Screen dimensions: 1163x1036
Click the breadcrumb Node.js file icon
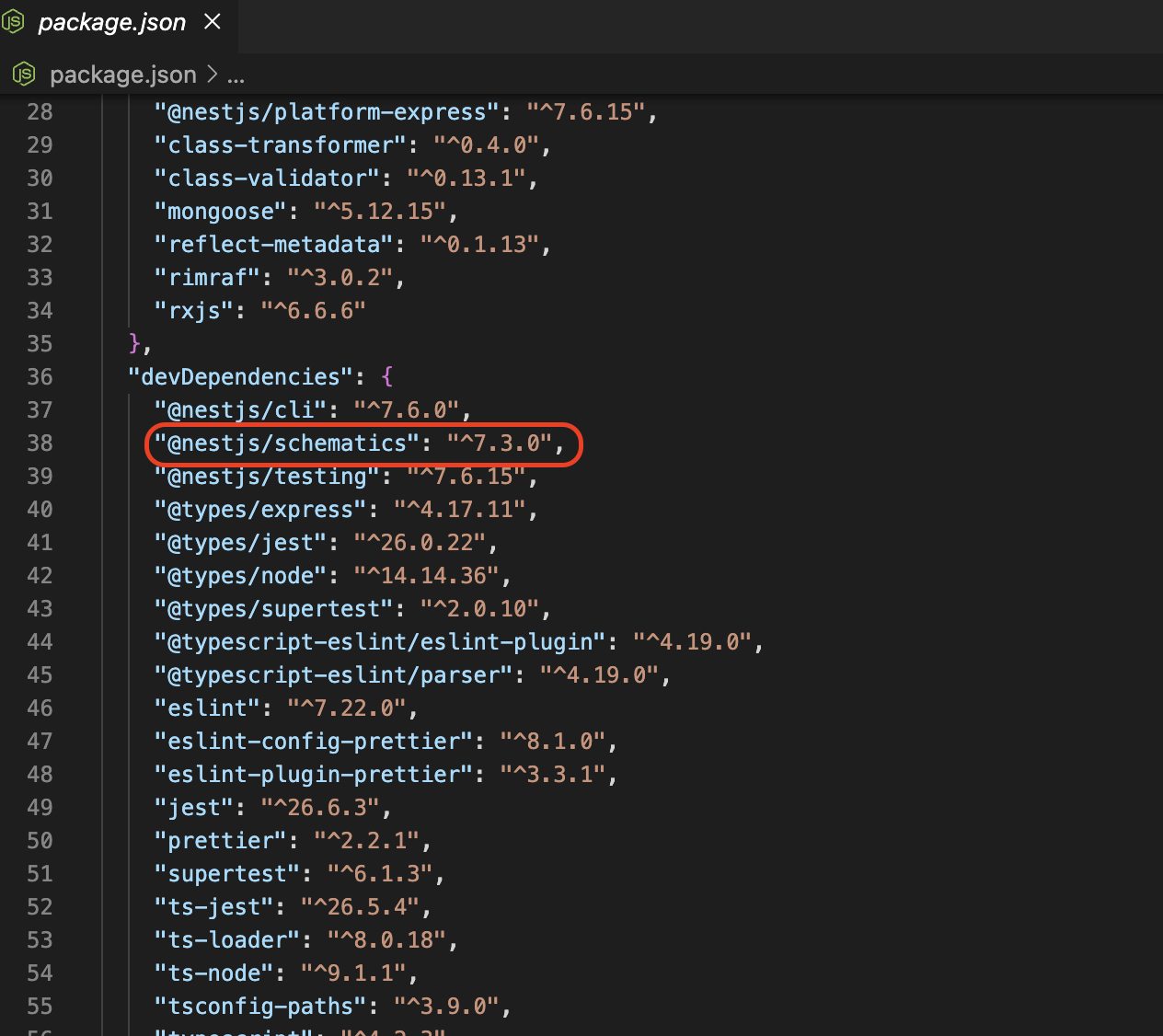coord(25,74)
